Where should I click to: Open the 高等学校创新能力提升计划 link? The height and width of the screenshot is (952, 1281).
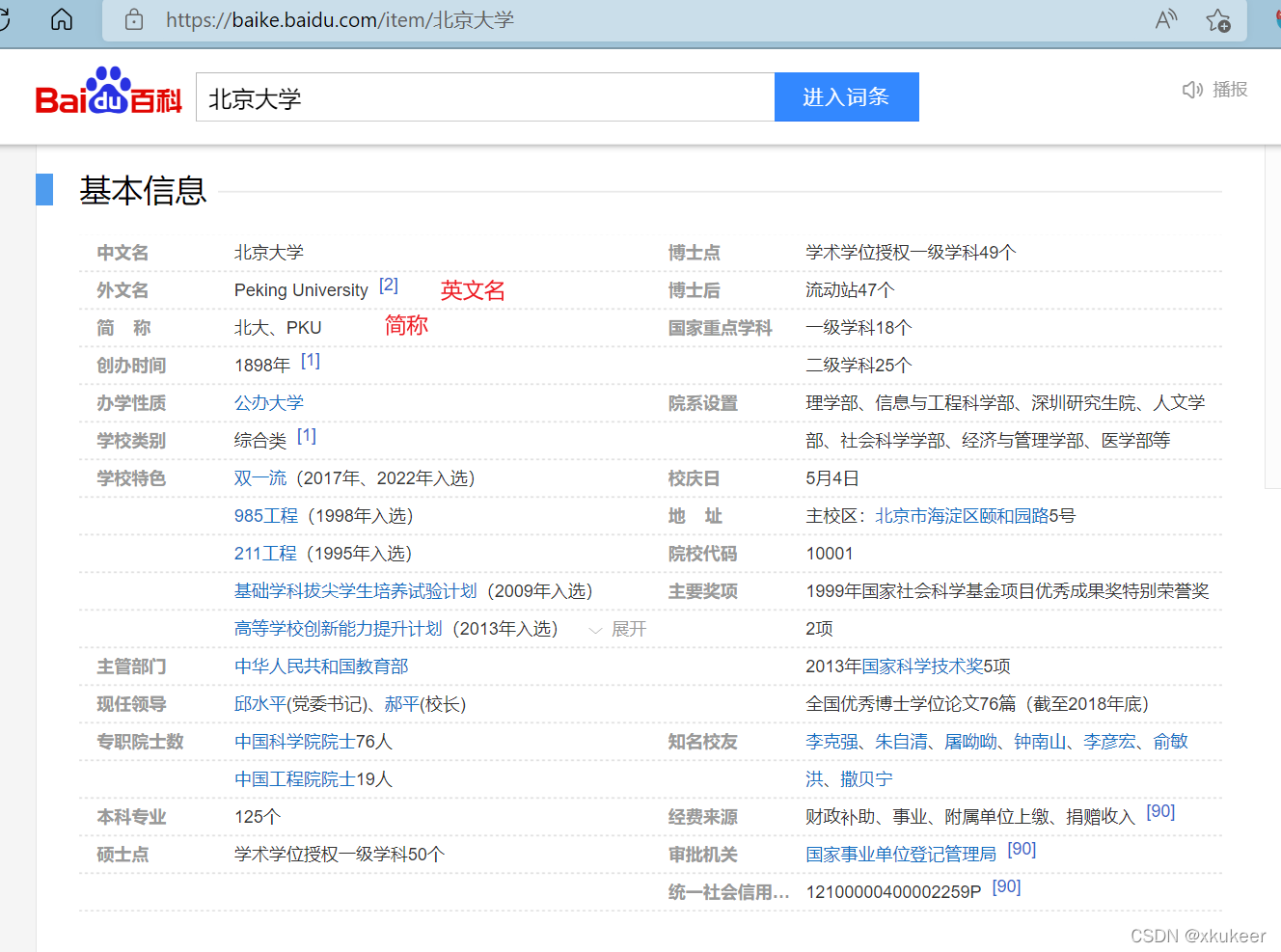click(x=339, y=629)
